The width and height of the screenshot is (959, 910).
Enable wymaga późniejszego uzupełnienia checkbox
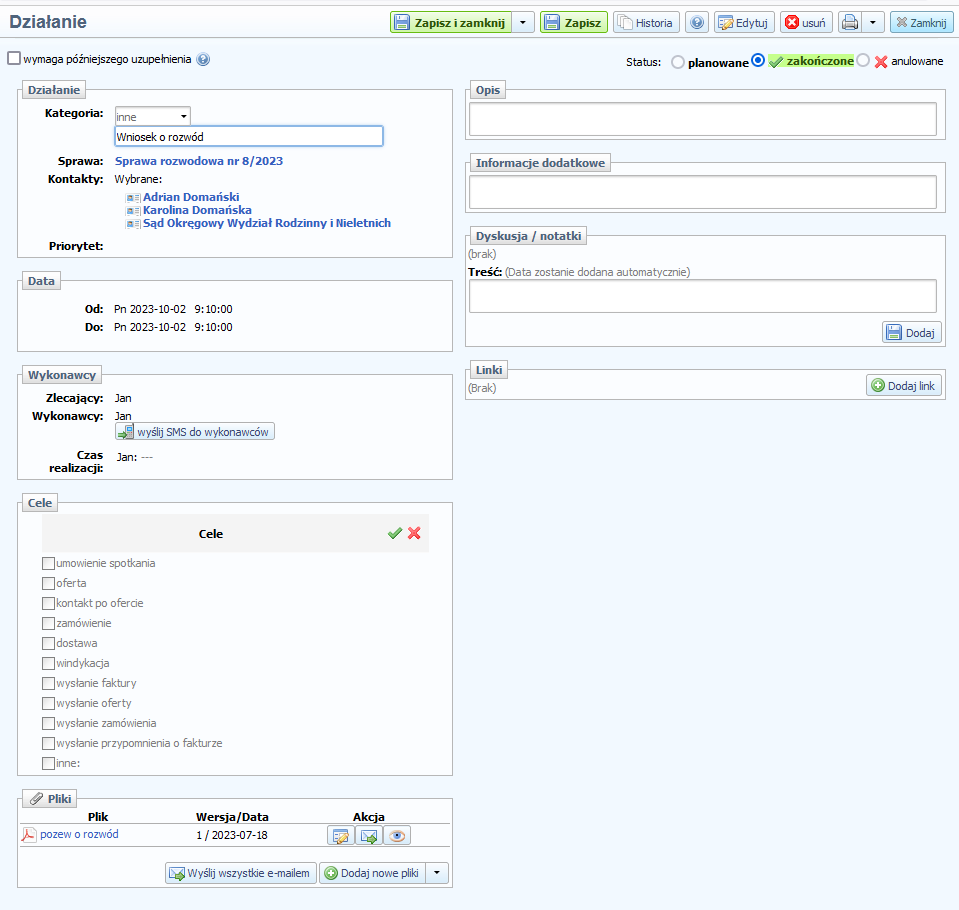coord(14,59)
